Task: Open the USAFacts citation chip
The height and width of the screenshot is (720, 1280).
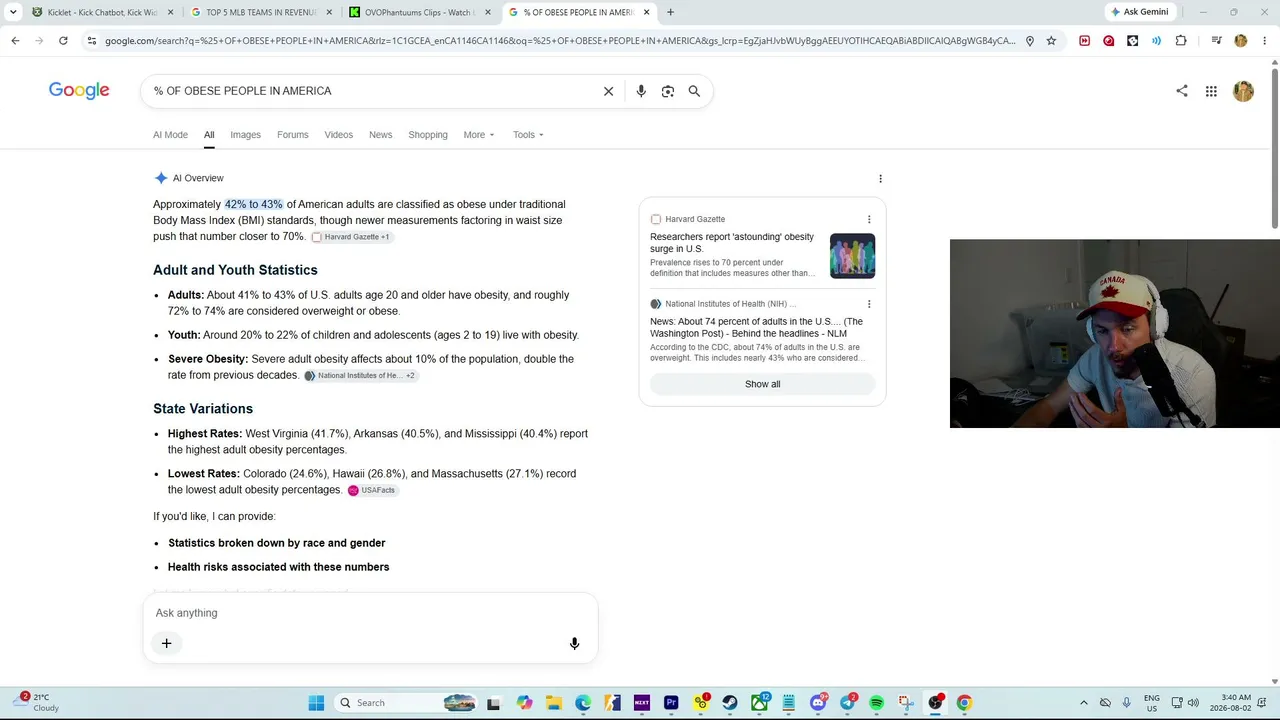Action: point(372,490)
